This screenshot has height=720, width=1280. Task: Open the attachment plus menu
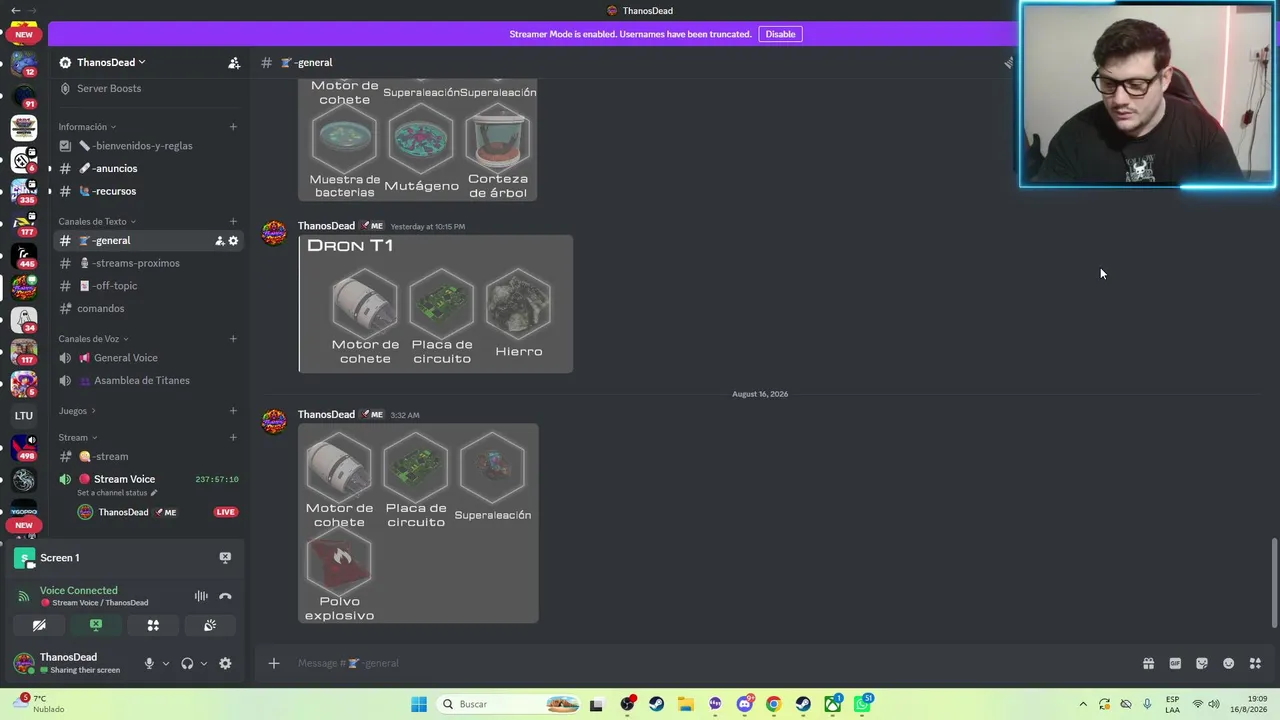274,663
